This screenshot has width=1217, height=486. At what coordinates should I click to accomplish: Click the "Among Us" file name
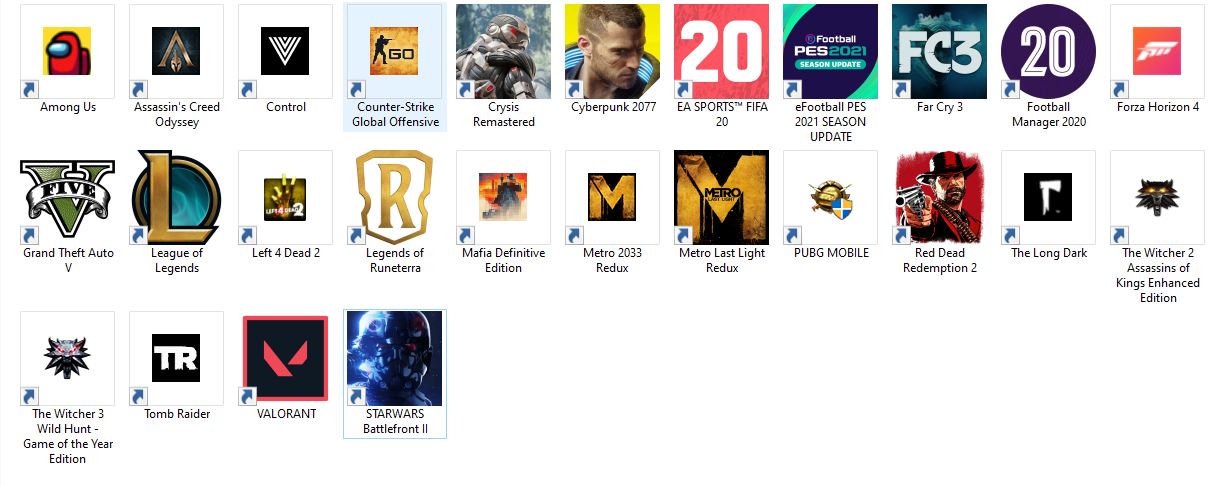coord(68,107)
